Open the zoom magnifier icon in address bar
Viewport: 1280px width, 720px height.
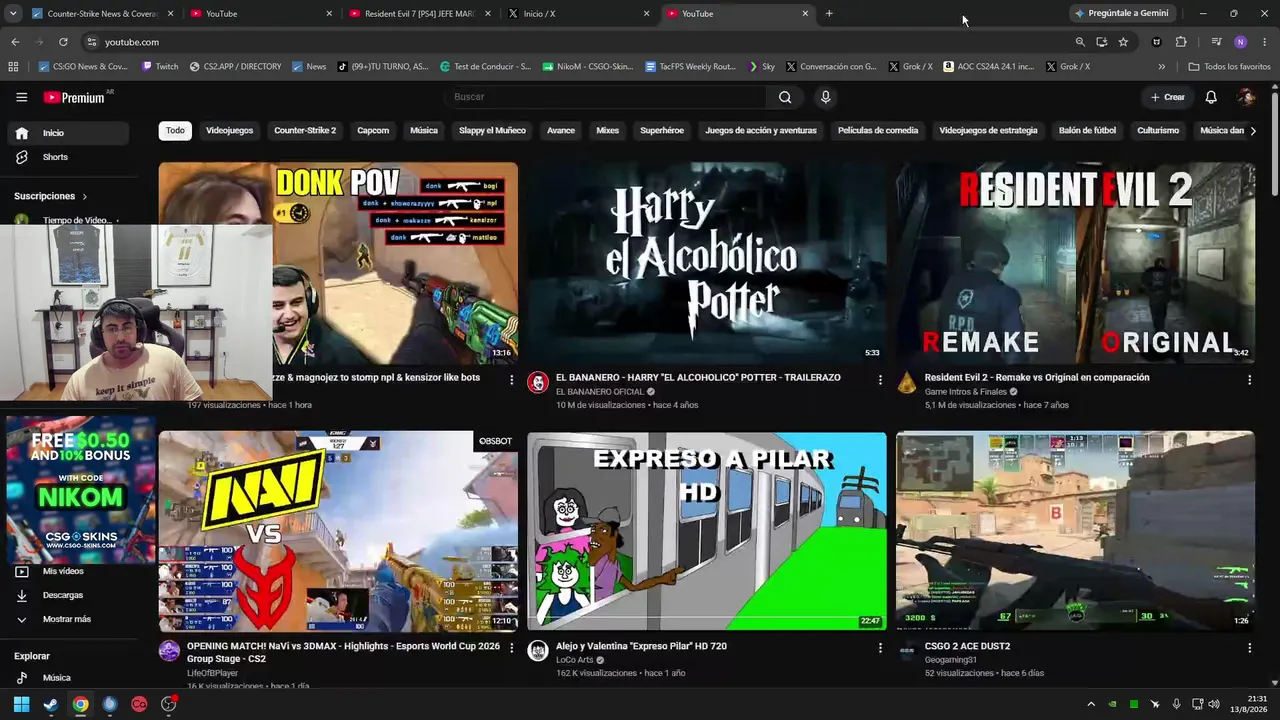pos(1080,42)
